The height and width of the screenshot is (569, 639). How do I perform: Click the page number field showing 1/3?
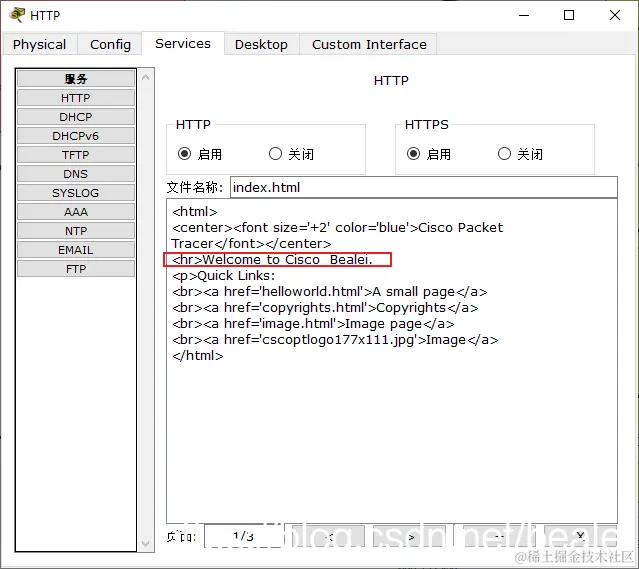244,536
